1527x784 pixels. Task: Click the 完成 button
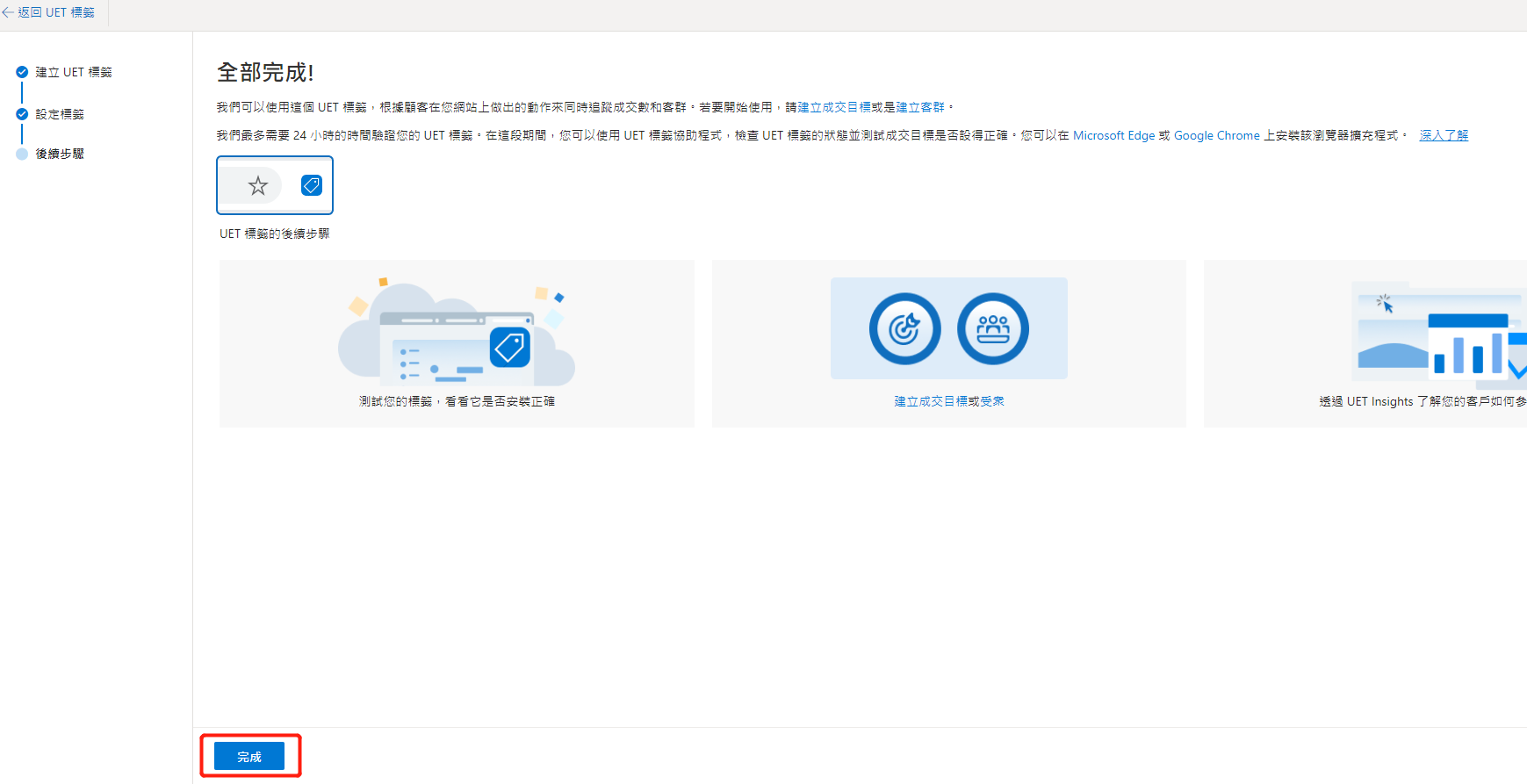249,756
